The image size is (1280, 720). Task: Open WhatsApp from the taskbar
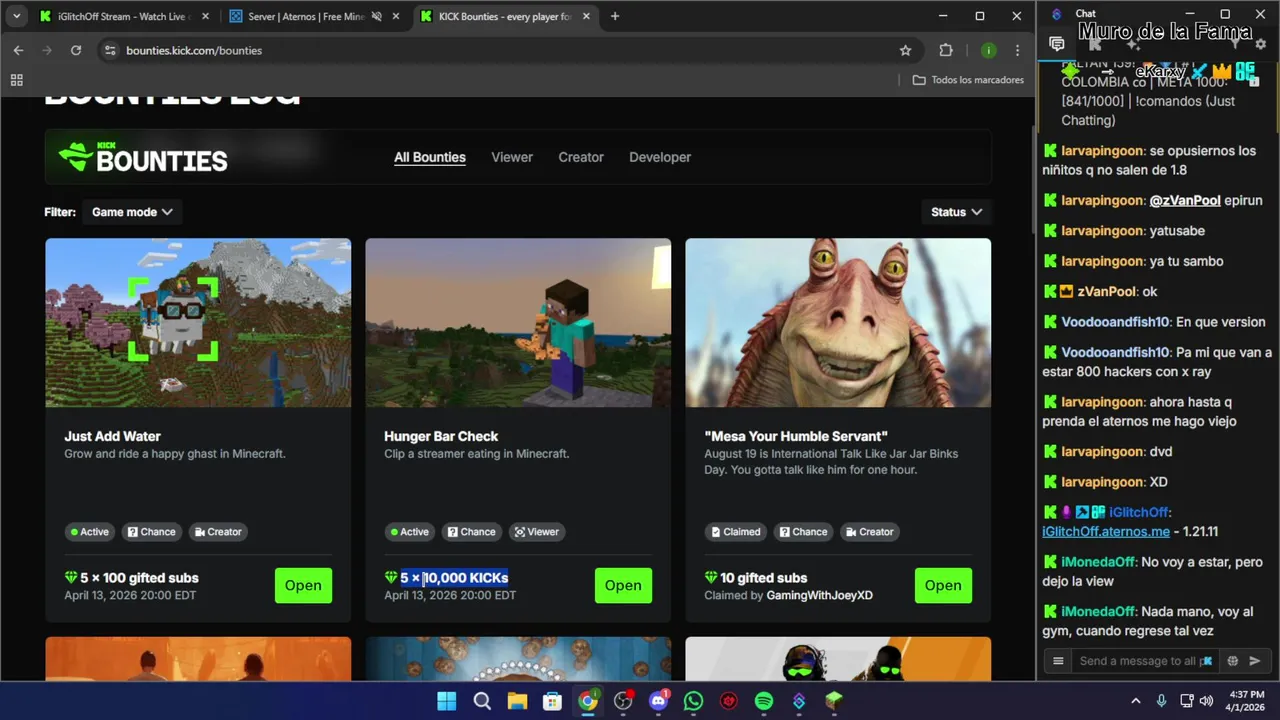point(693,701)
